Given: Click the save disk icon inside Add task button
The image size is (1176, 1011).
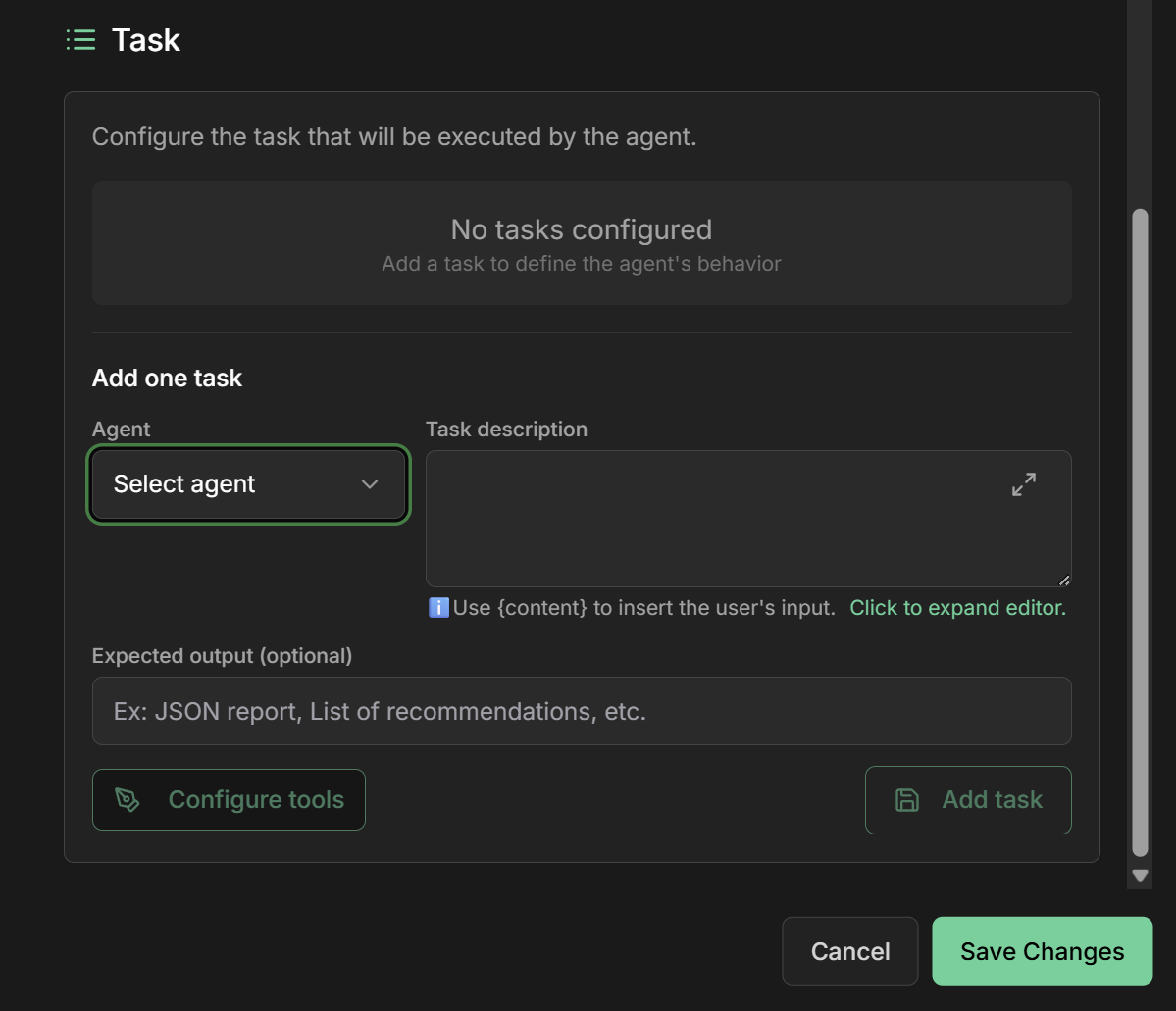Looking at the screenshot, I should [x=905, y=800].
